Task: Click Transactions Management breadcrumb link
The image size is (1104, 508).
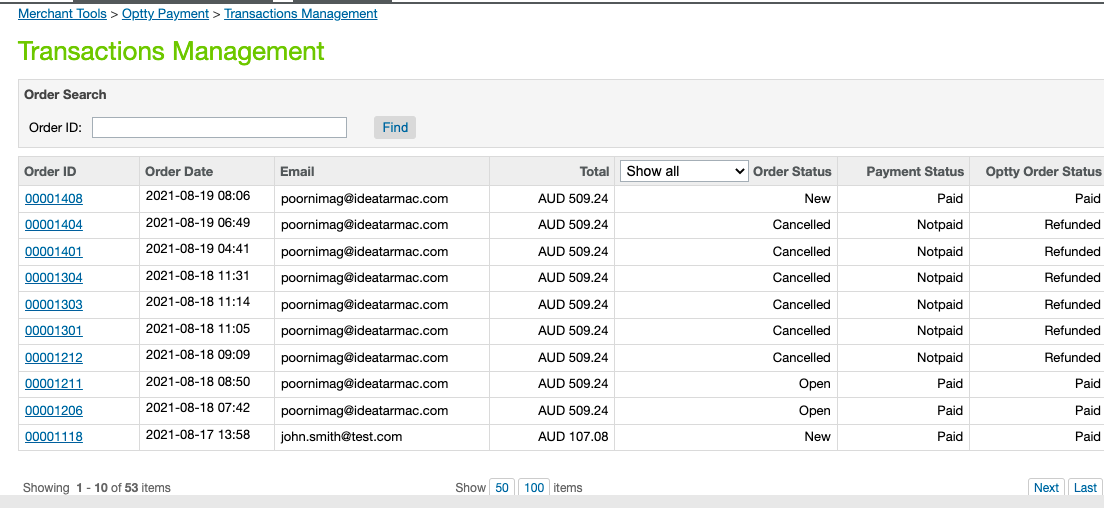Action: (300, 14)
